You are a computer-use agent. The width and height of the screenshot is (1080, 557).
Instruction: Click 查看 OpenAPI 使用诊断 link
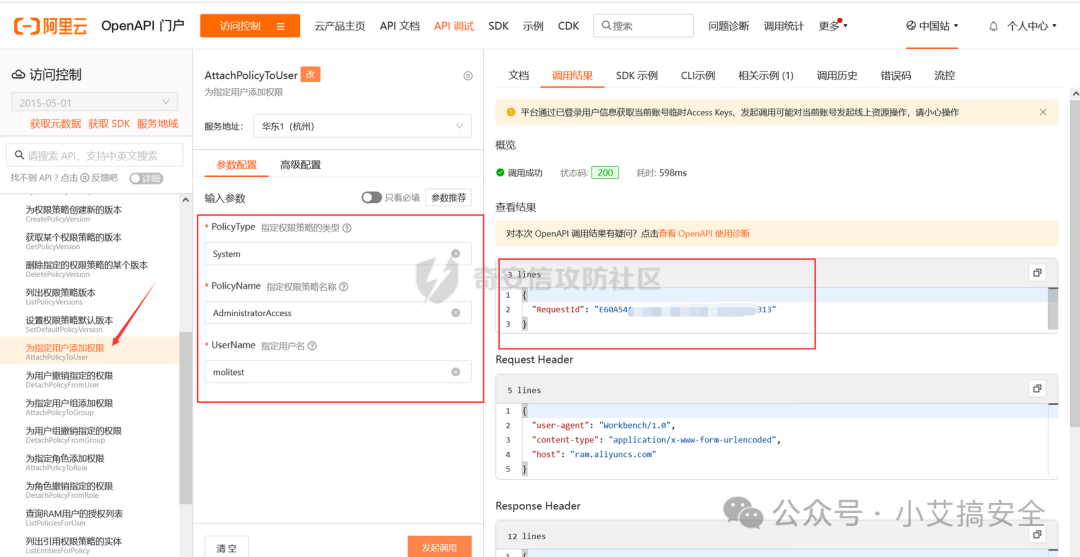[x=704, y=233]
